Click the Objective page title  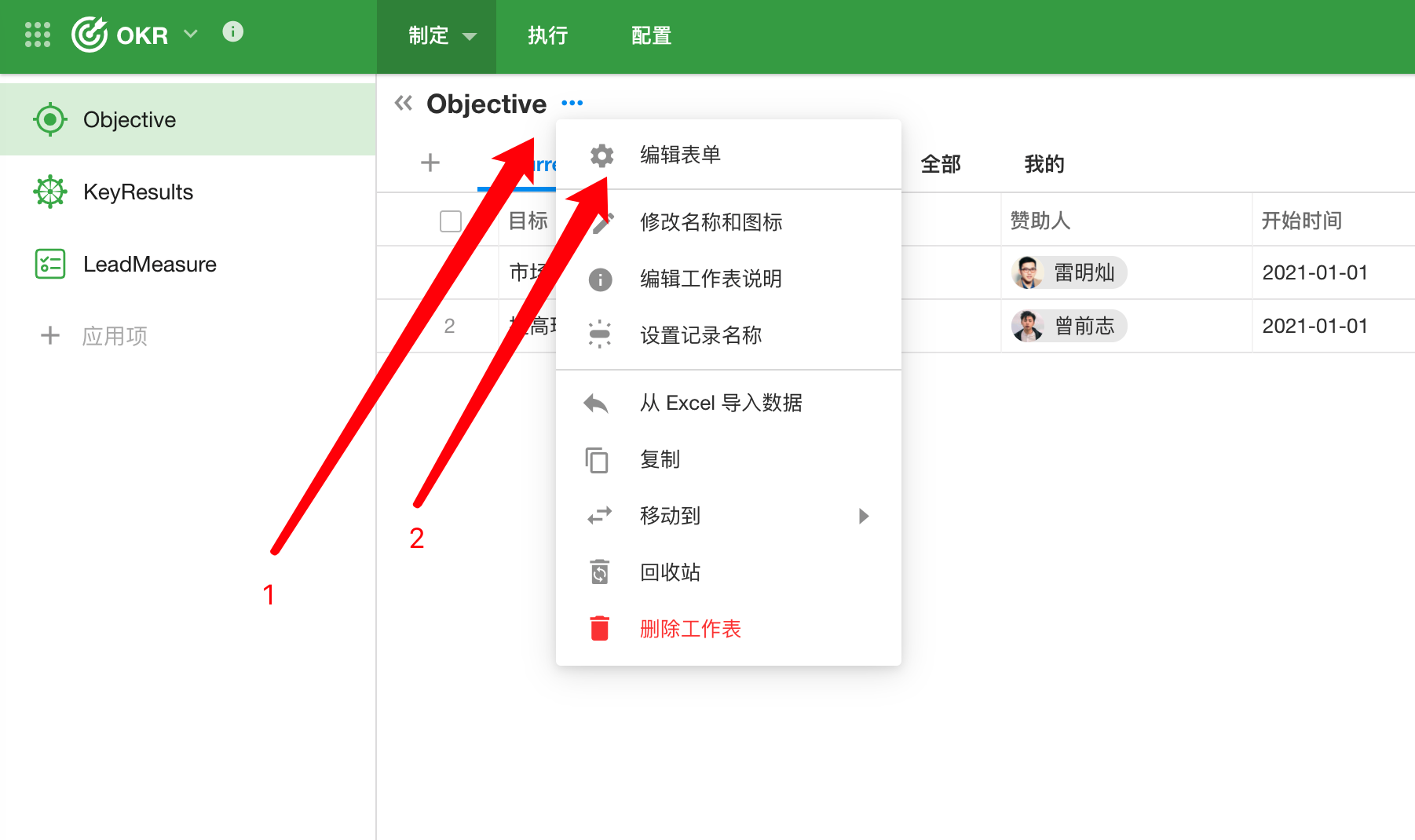click(487, 104)
